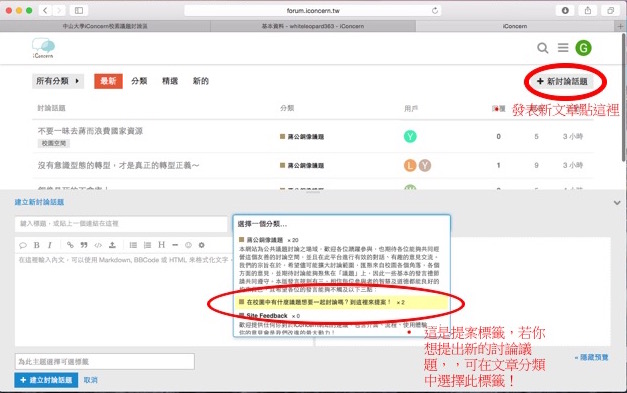
Task: Cancel the composer via 取消 link
Action: [90, 380]
